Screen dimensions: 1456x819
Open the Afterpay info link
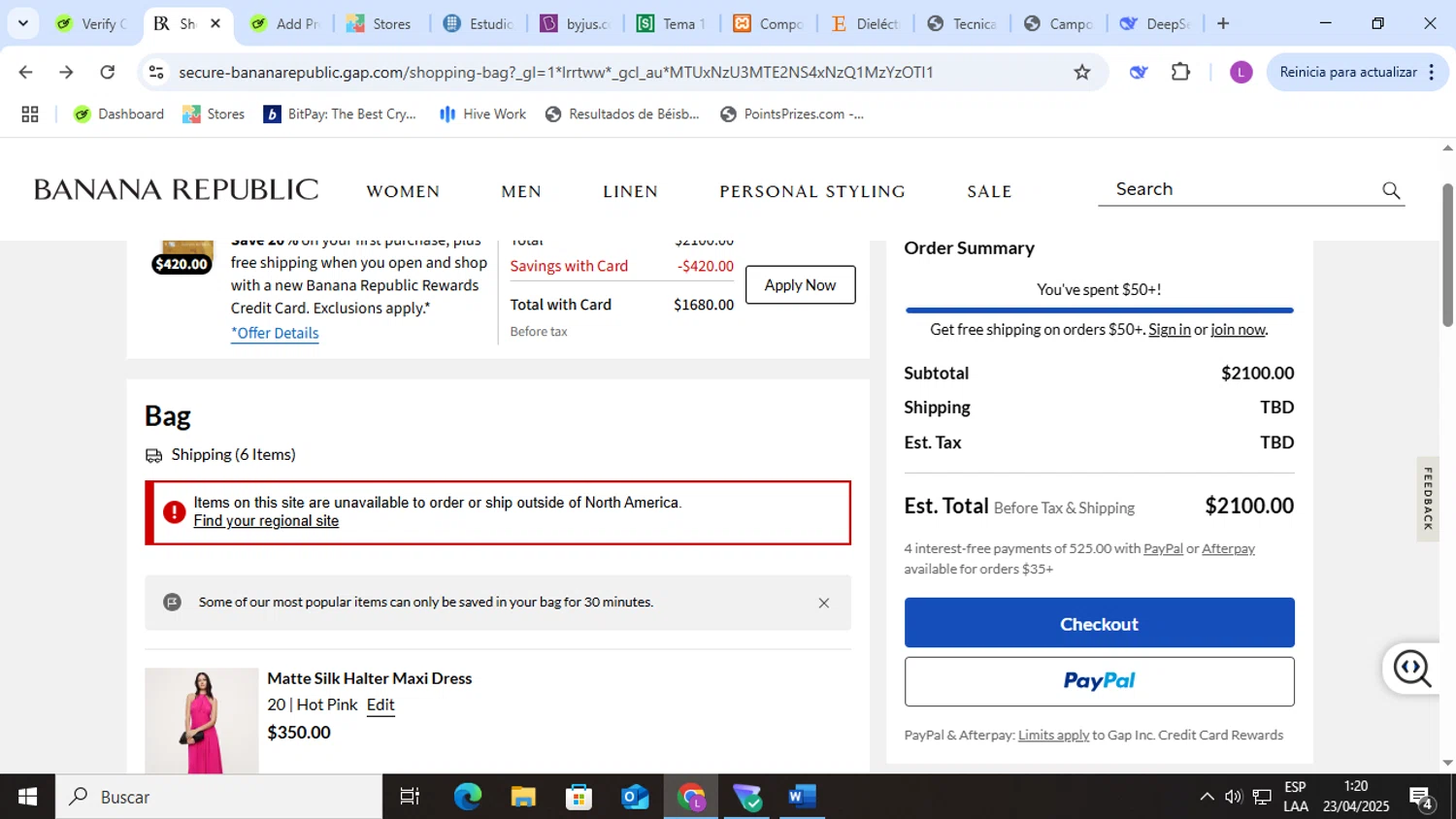[x=1228, y=549]
